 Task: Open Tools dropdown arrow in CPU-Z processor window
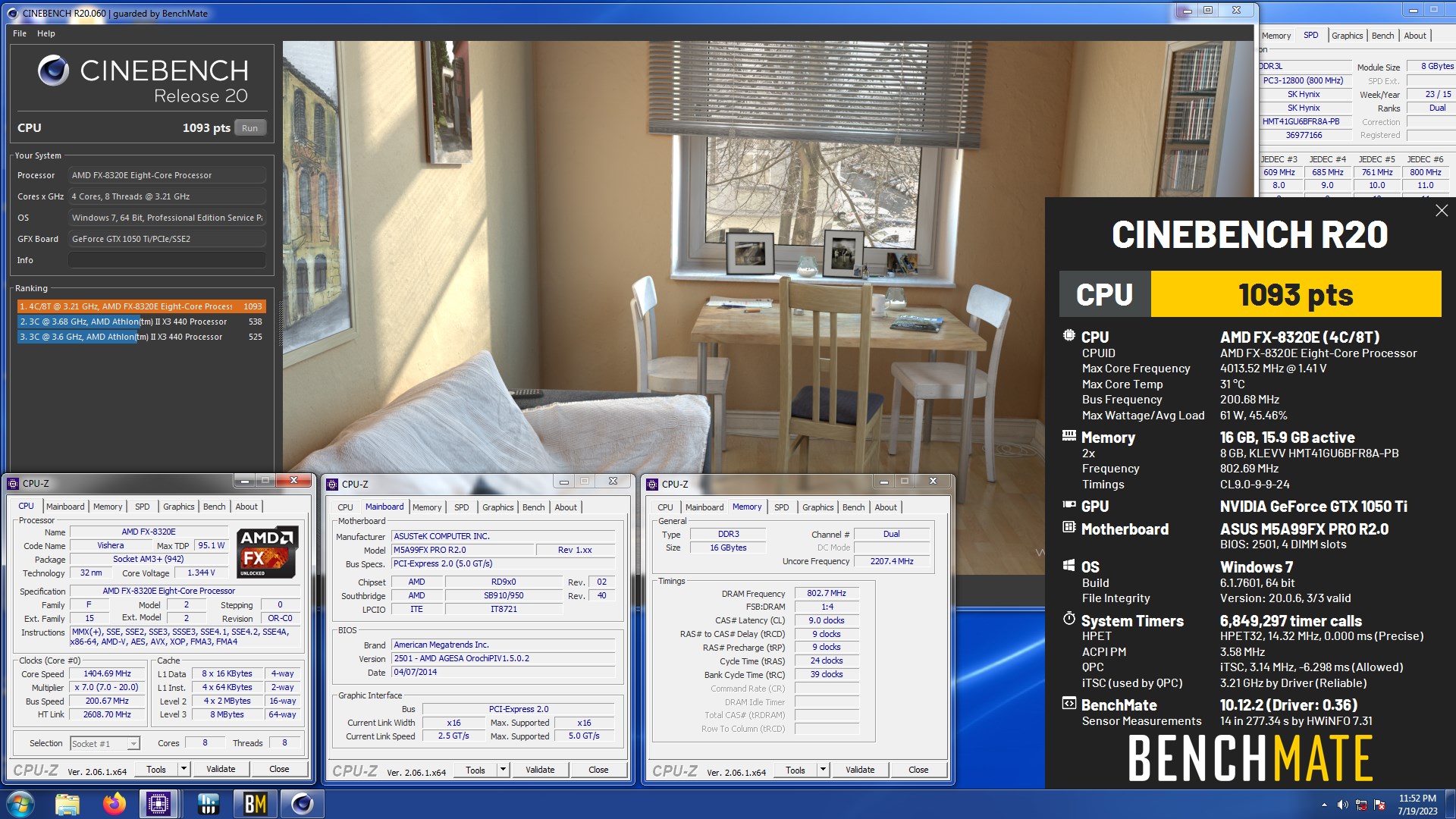(x=183, y=769)
